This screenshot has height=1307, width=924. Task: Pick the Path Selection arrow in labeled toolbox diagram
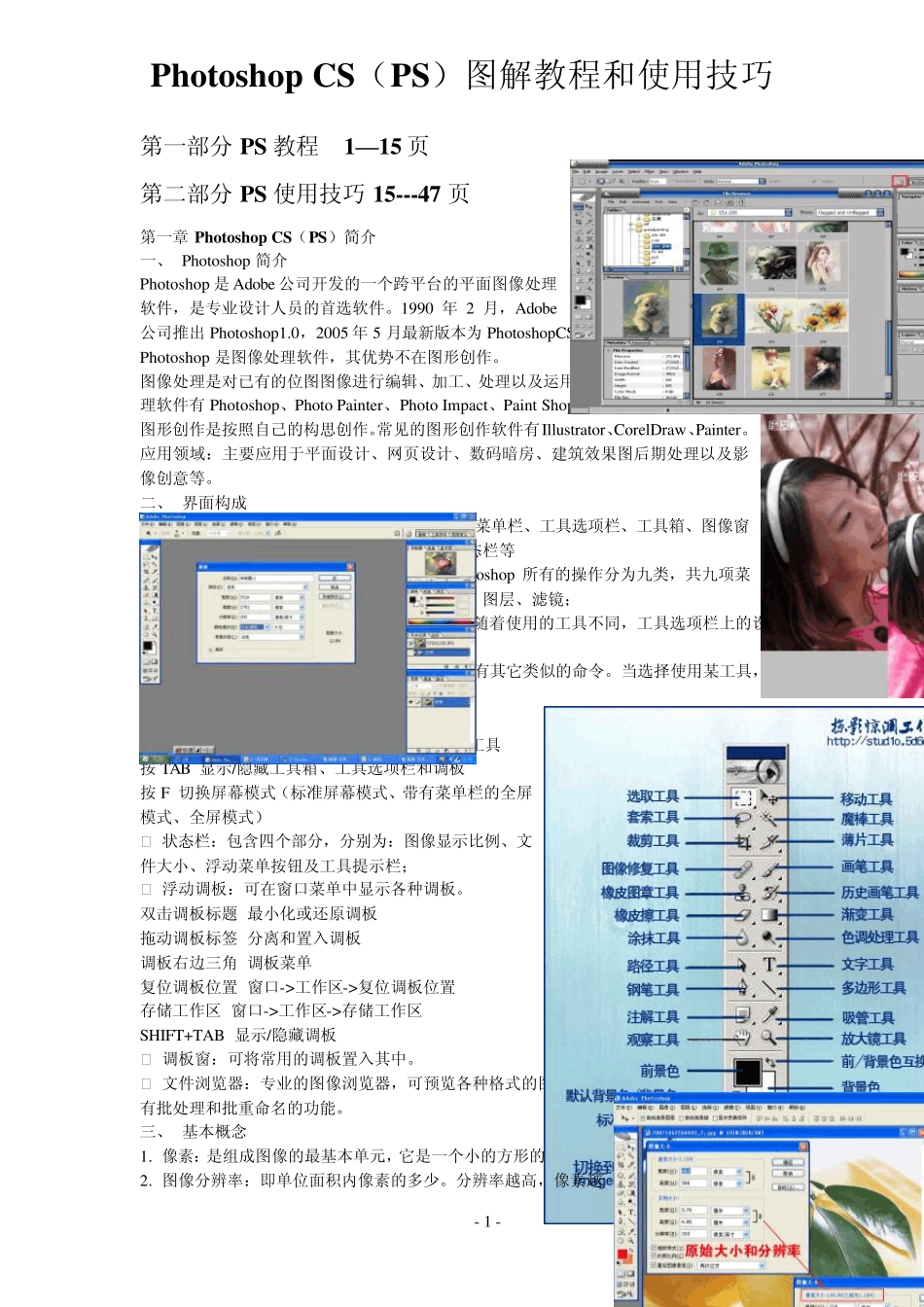(743, 965)
